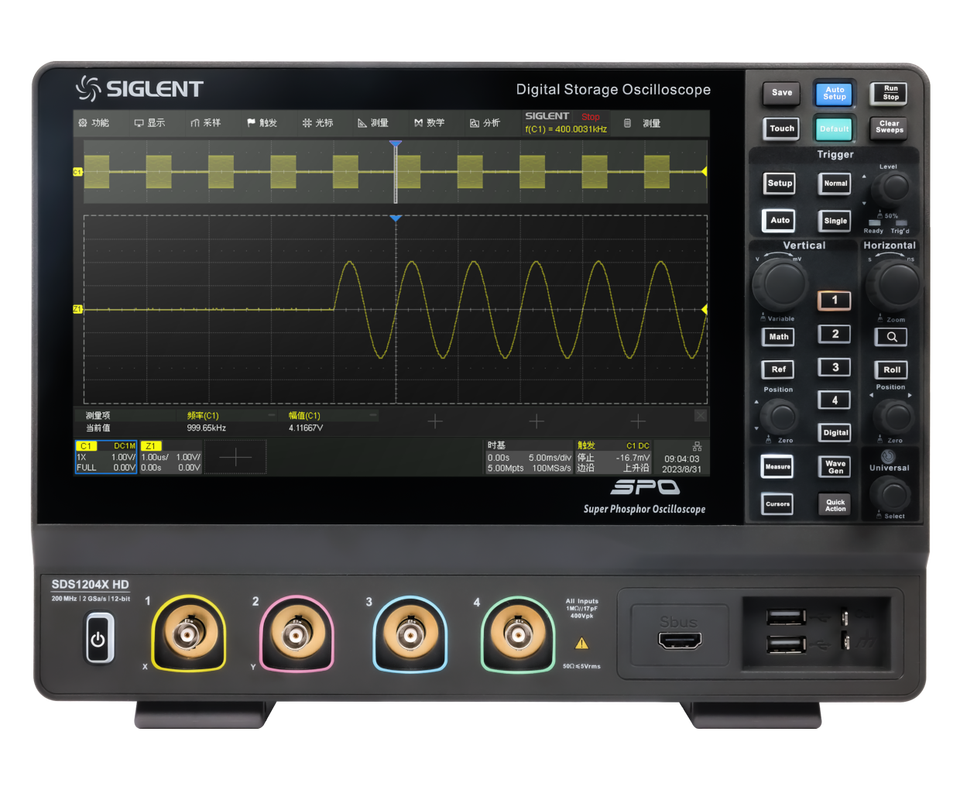Toggle the Run Stop button
This screenshot has width=960, height=790.
pos(890,93)
